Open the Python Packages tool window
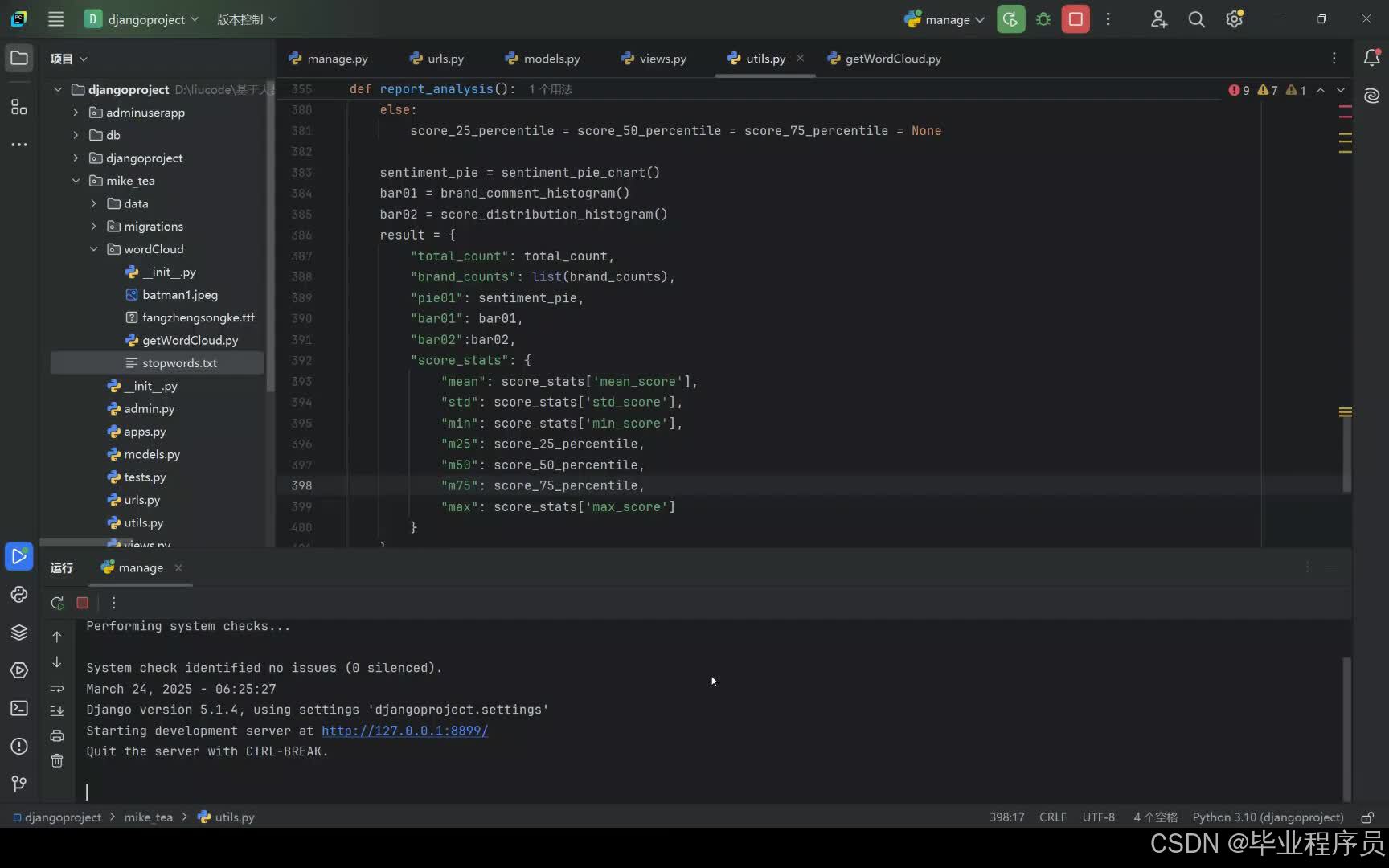 pyautogui.click(x=19, y=633)
